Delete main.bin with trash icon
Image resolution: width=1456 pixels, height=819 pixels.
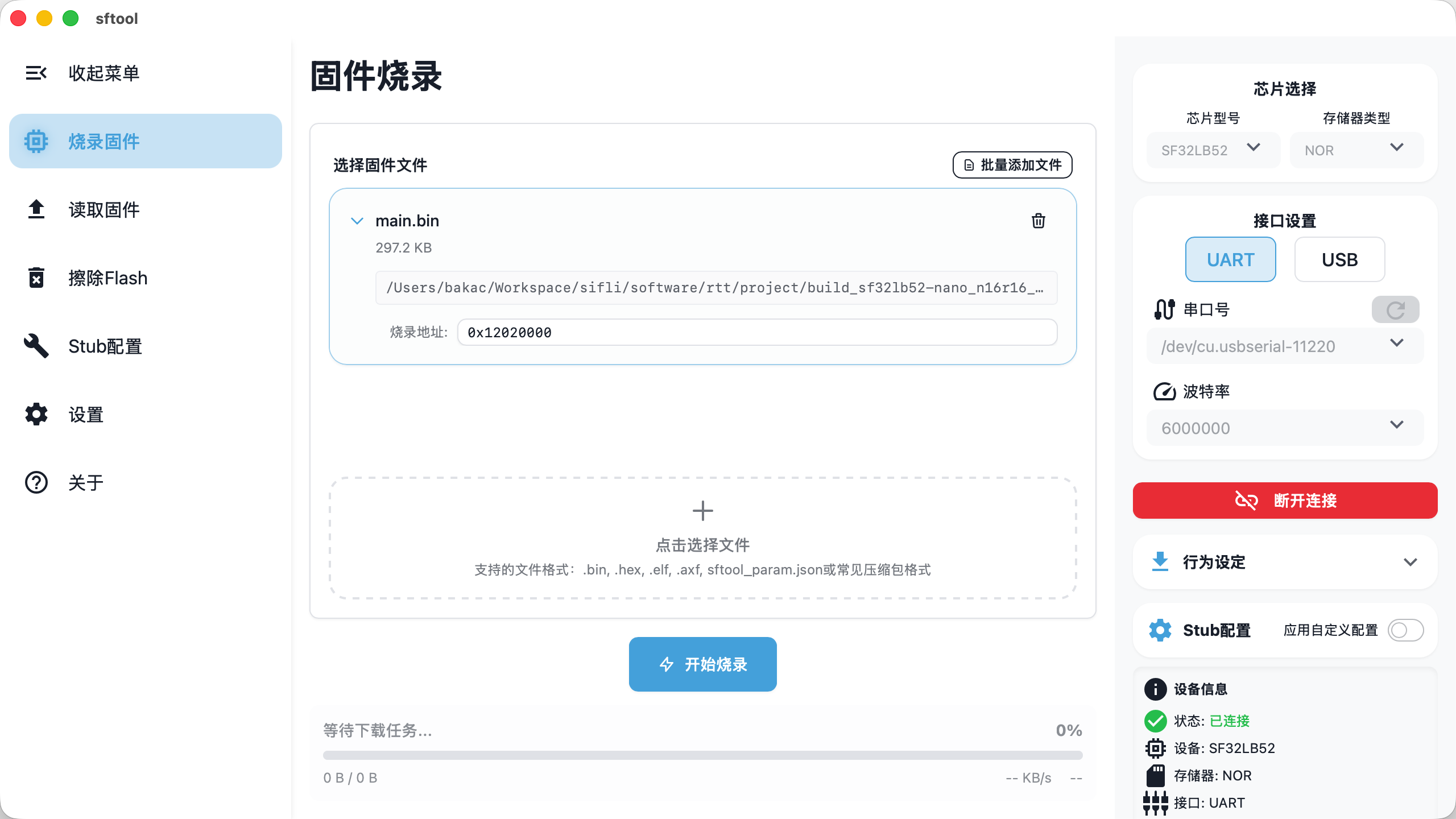pyautogui.click(x=1038, y=221)
